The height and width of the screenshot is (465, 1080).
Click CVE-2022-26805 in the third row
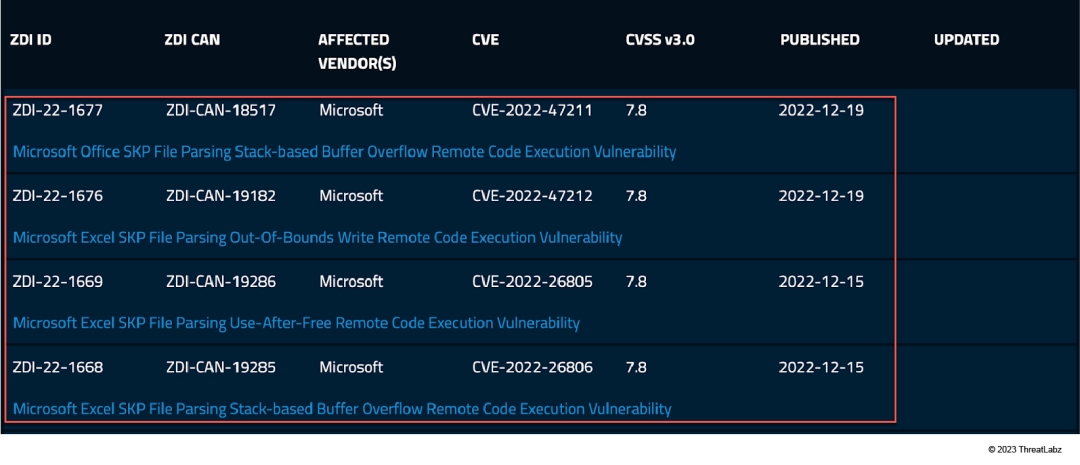click(532, 282)
